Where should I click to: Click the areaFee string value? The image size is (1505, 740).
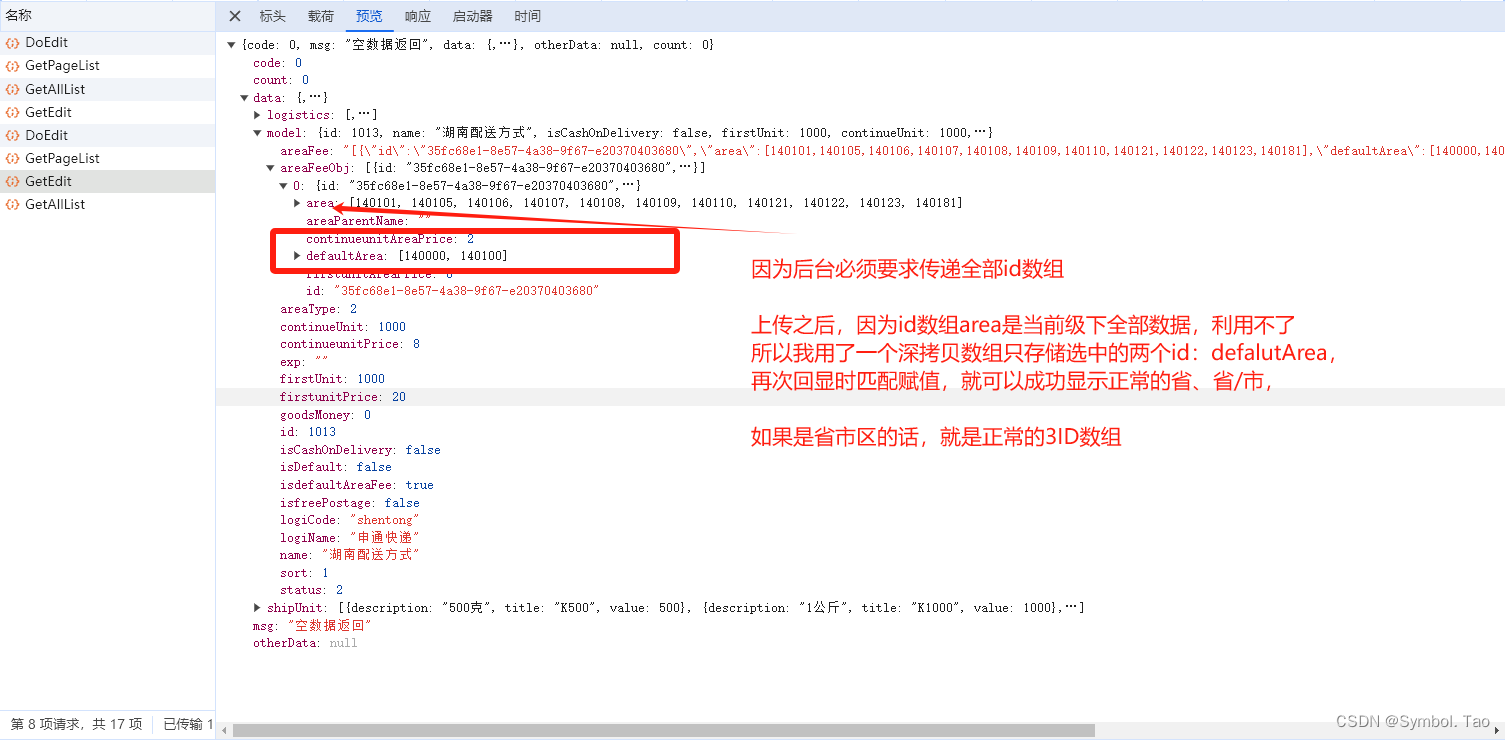[x=923, y=150]
